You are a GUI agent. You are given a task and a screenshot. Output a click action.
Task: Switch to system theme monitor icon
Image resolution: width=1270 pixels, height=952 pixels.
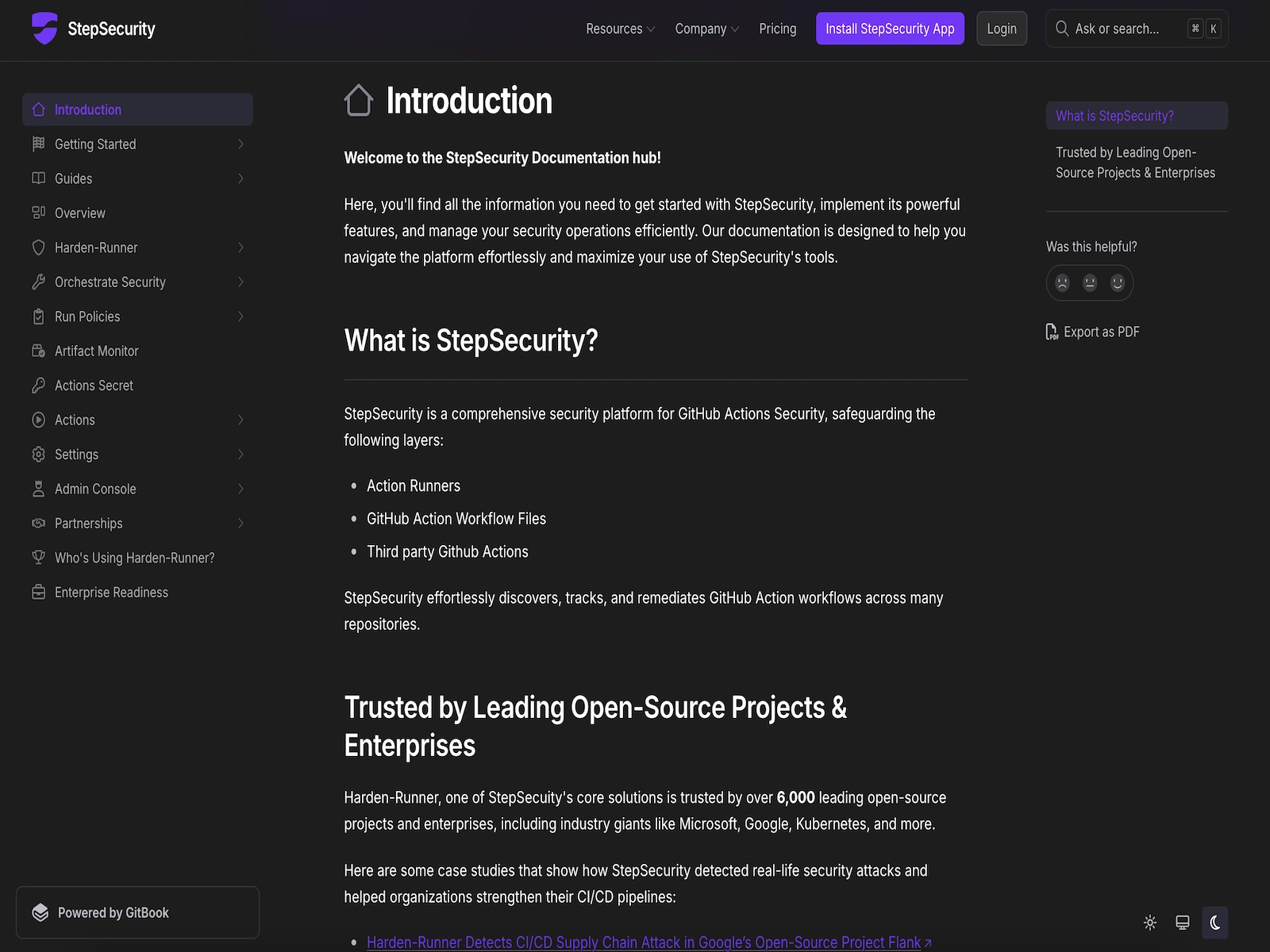tap(1183, 923)
